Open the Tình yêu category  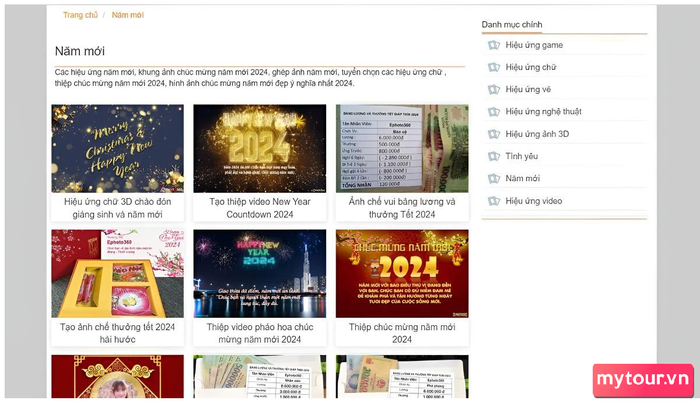point(521,156)
